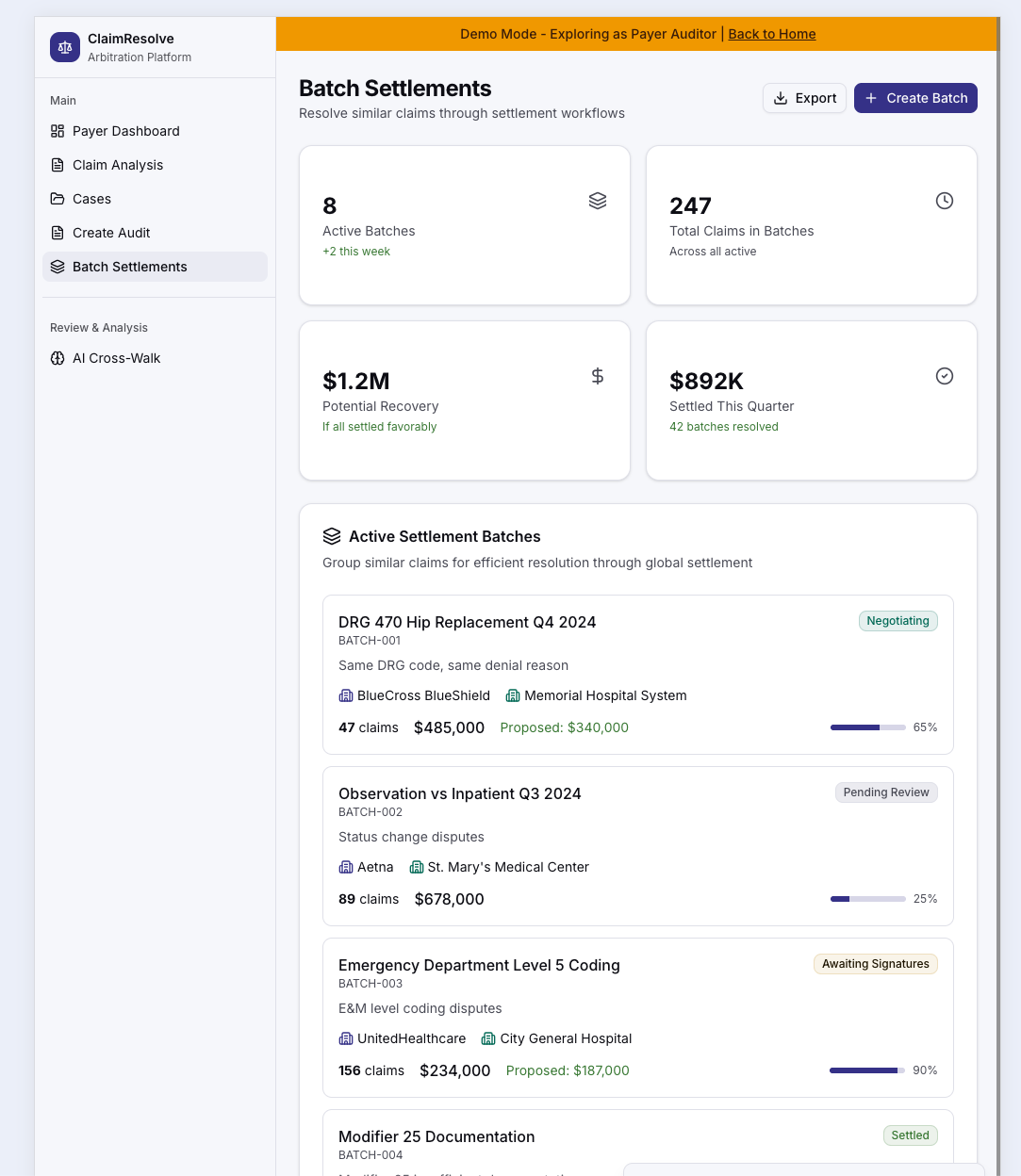Click the Create Batch button
Screen dimensions: 1021x1176
tap(915, 98)
